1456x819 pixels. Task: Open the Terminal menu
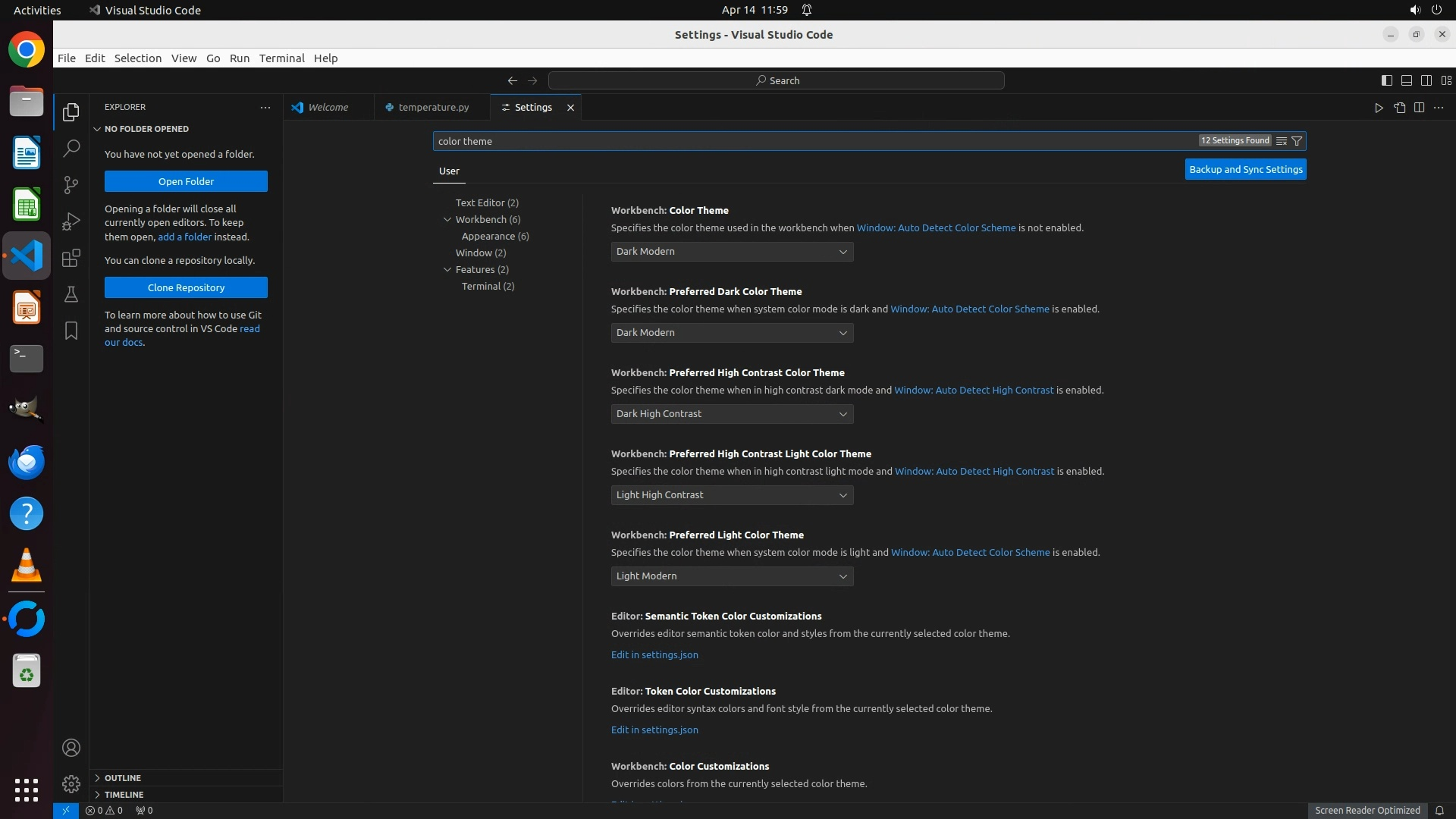[281, 58]
